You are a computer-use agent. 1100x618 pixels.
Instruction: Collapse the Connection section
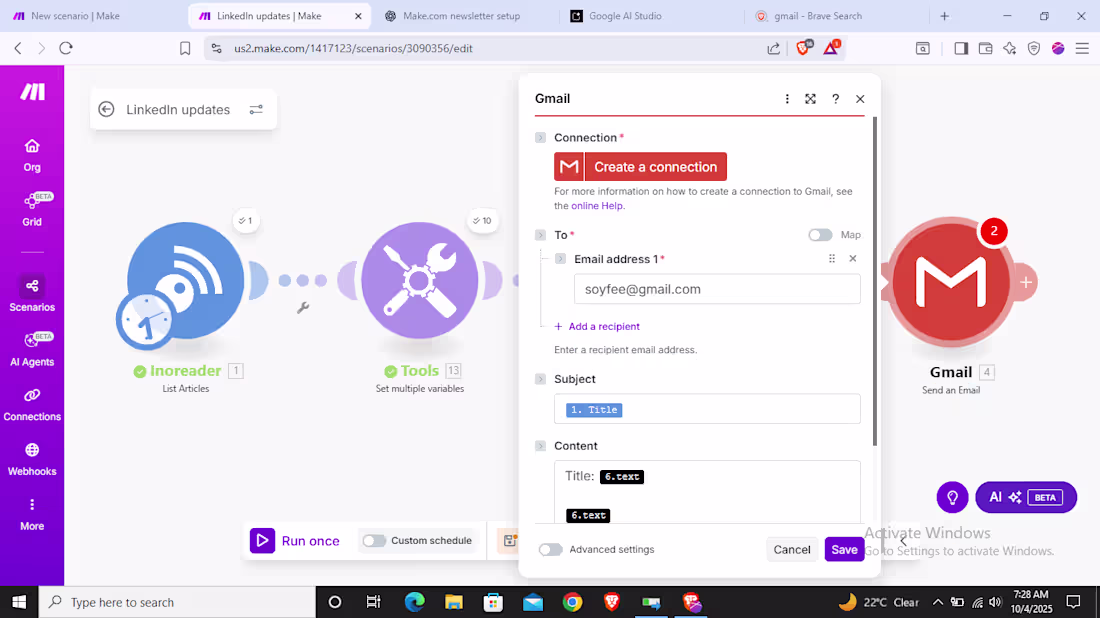539,137
